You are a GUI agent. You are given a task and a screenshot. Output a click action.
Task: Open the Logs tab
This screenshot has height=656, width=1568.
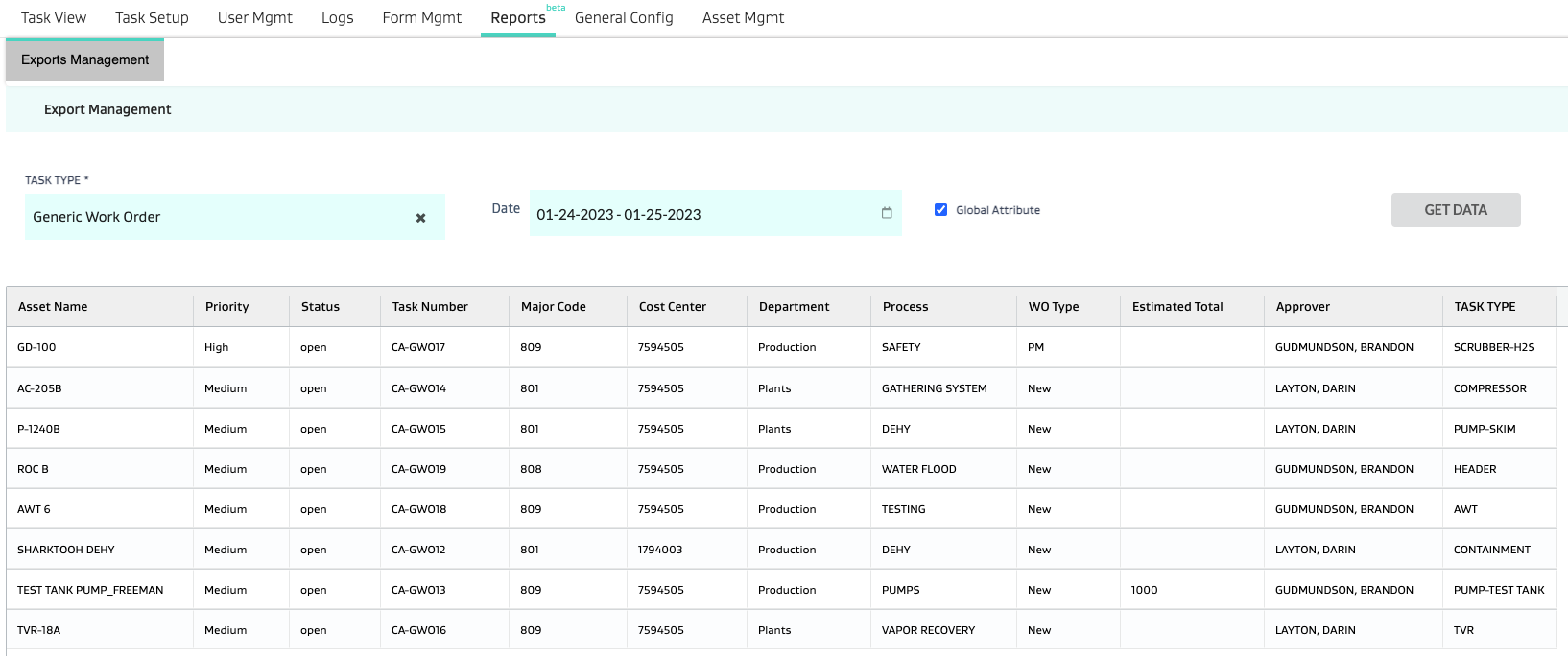pyautogui.click(x=337, y=18)
